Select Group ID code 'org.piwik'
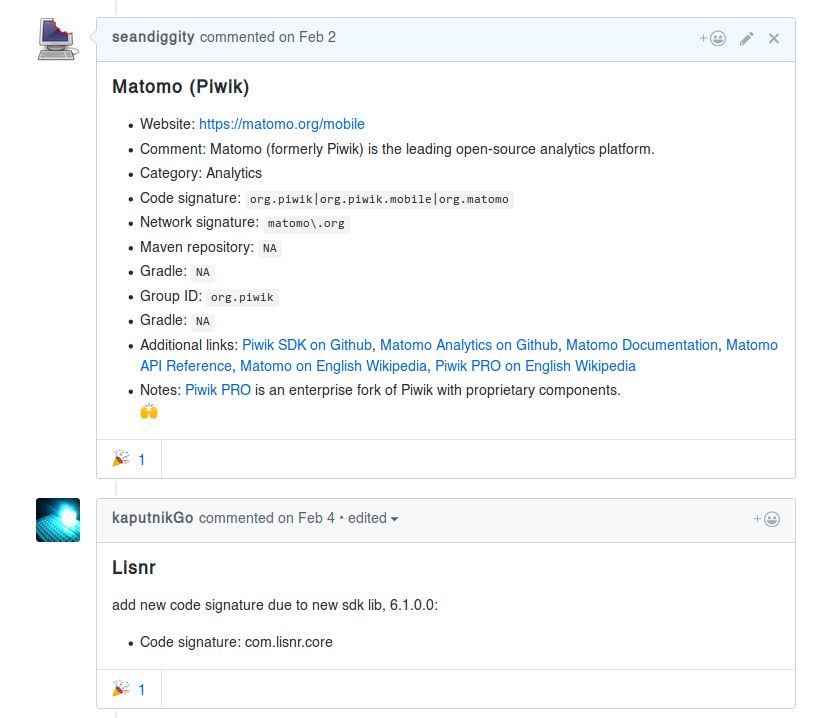 (242, 298)
